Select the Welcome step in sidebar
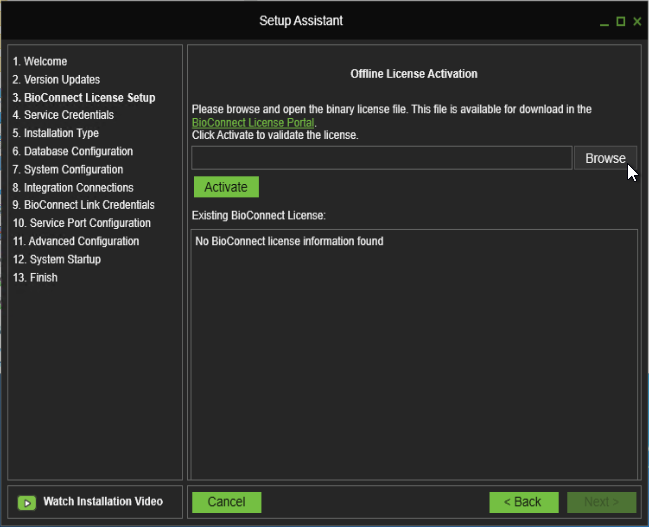 point(40,62)
